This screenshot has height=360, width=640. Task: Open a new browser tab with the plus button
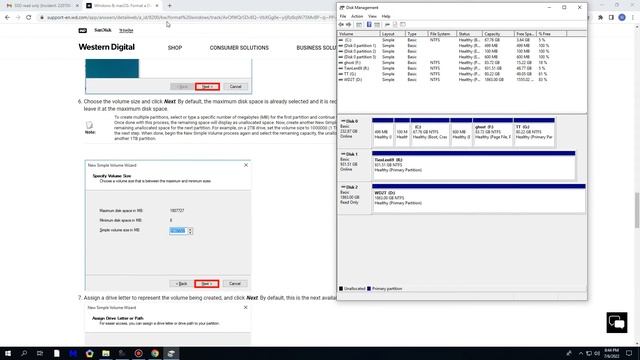(169, 6)
